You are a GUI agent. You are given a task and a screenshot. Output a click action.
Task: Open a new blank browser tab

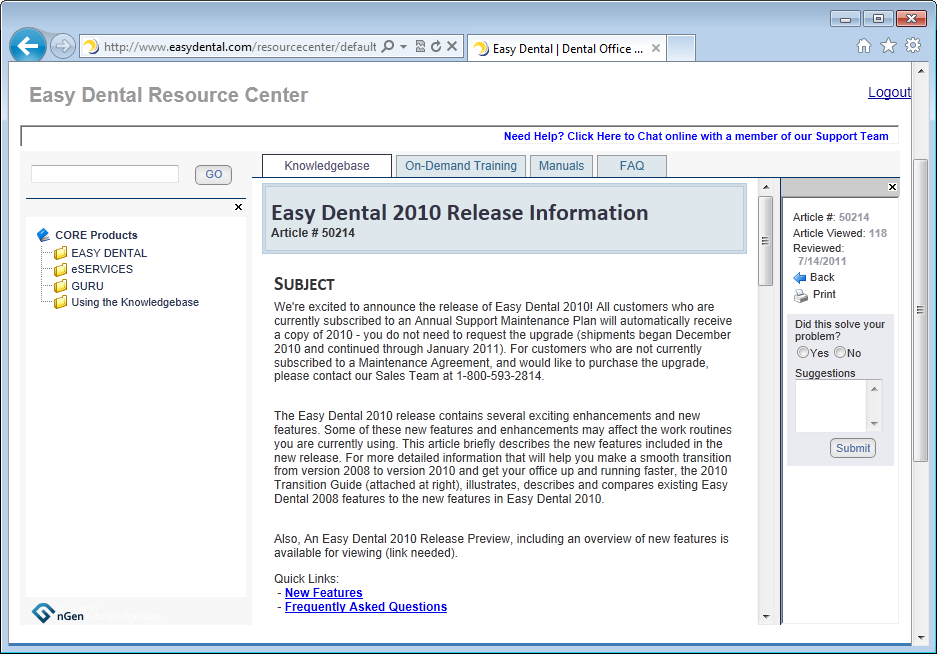pyautogui.click(x=681, y=48)
